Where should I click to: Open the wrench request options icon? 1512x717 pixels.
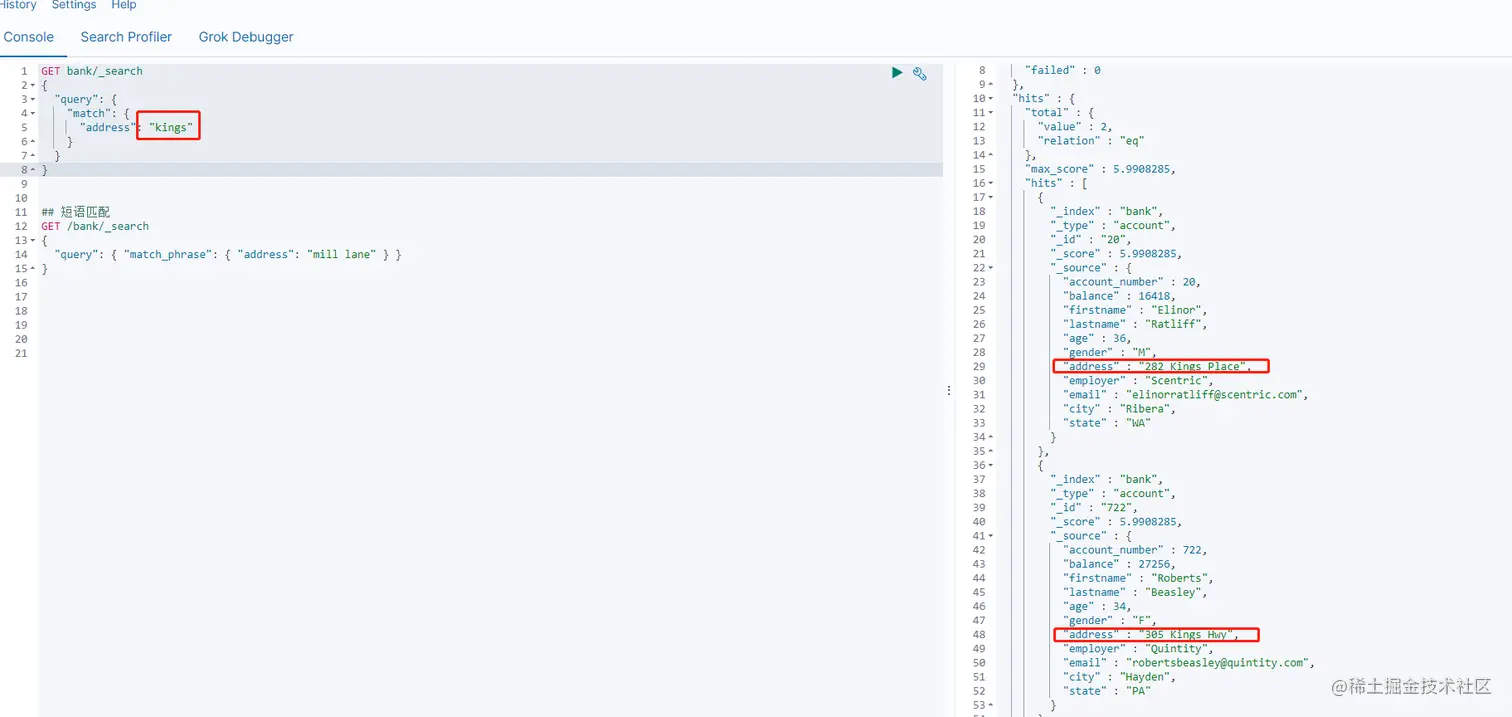coord(920,73)
